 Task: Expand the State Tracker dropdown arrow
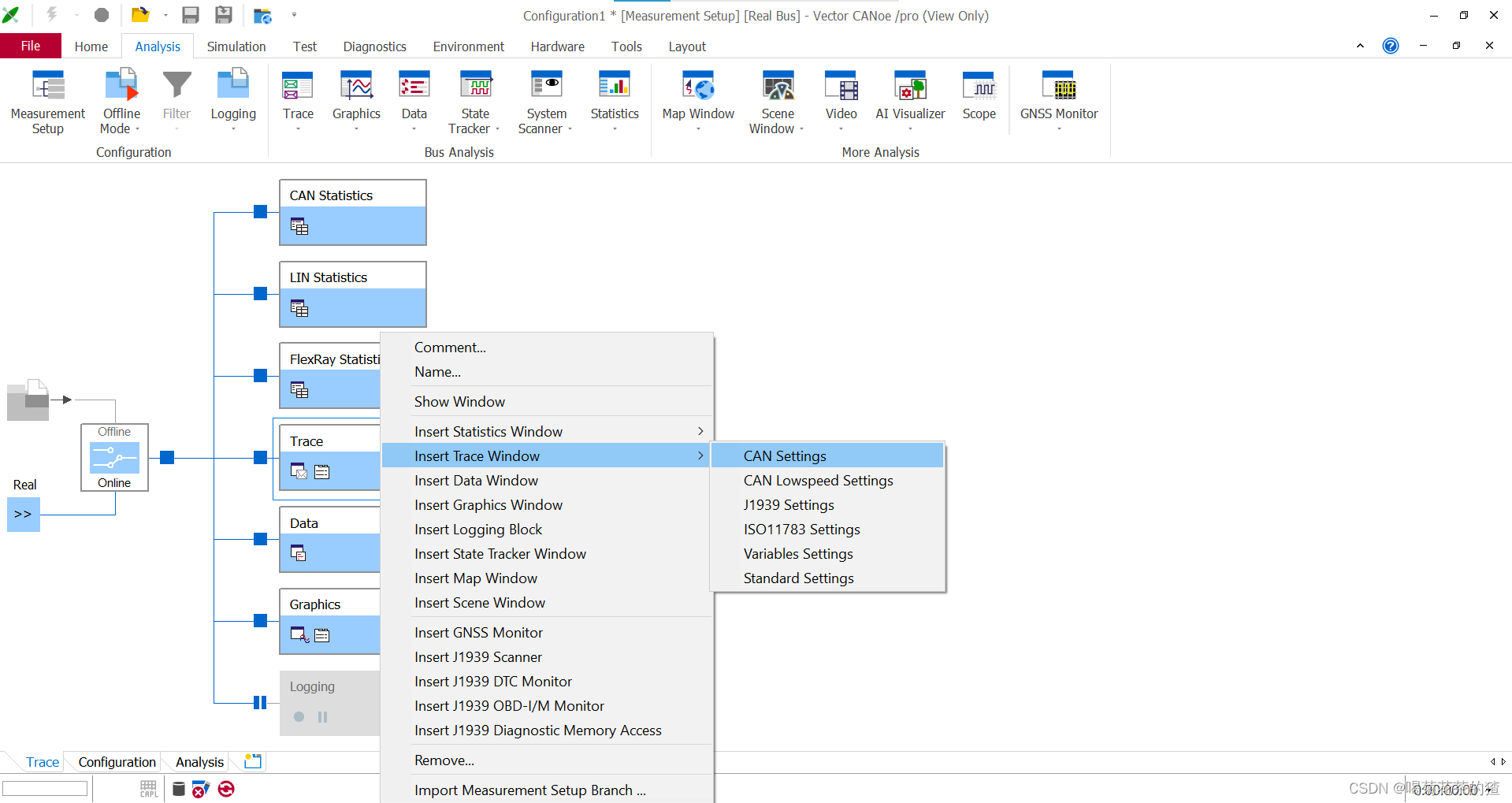[x=497, y=129]
